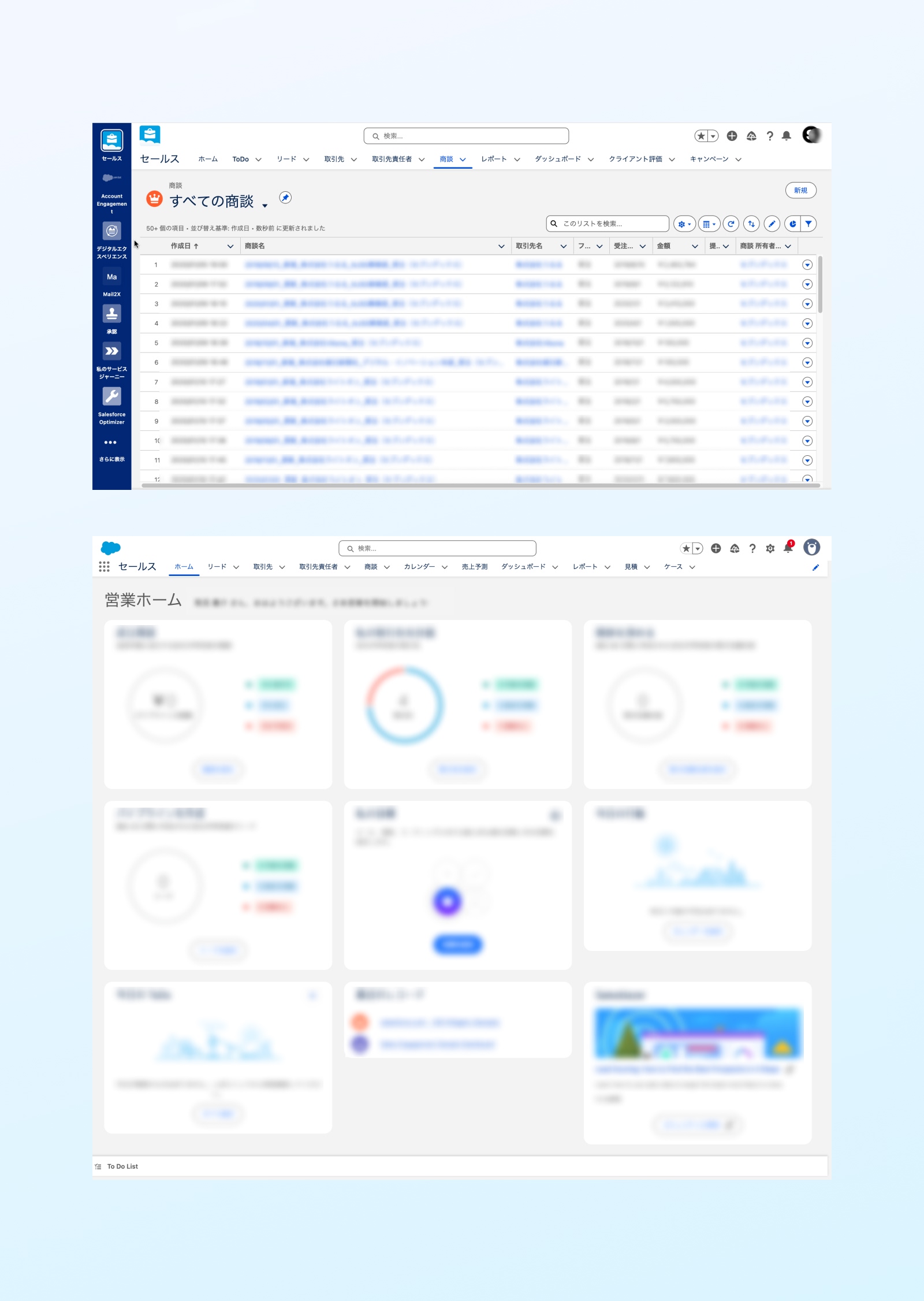
Task: Open the キャンペーン tab
Action: pyautogui.click(x=709, y=159)
